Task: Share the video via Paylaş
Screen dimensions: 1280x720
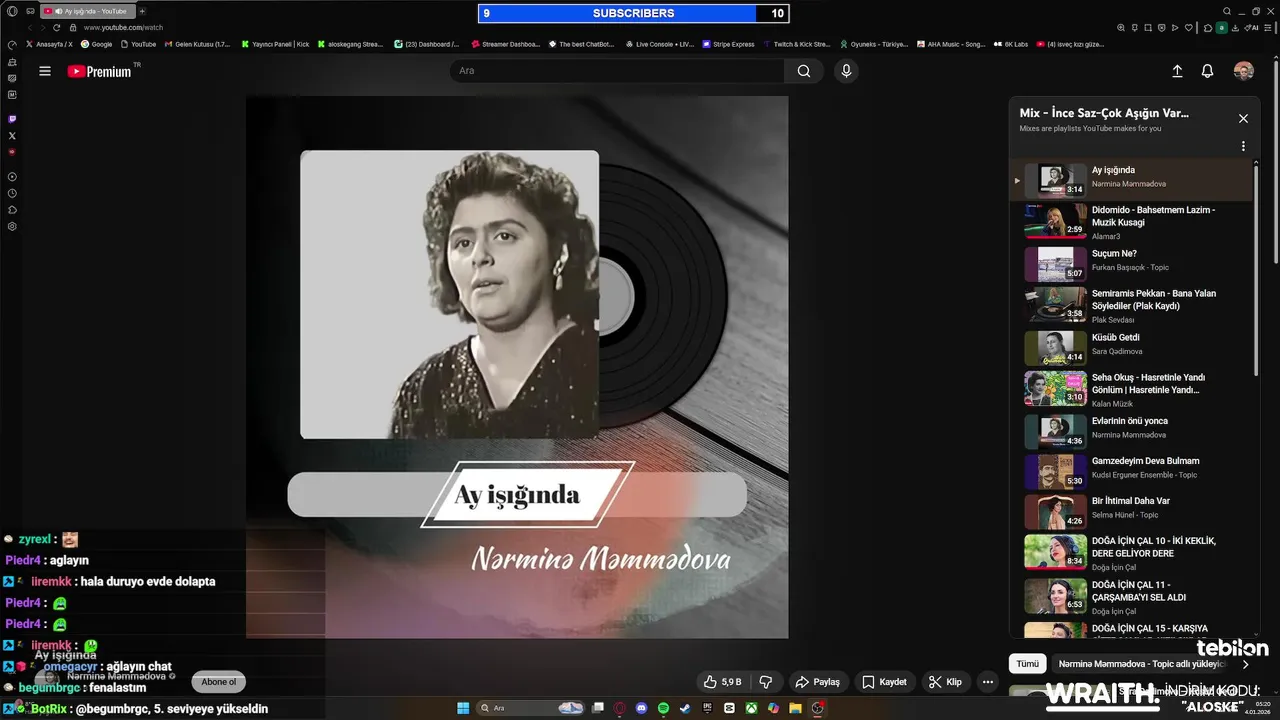Action: click(x=817, y=682)
